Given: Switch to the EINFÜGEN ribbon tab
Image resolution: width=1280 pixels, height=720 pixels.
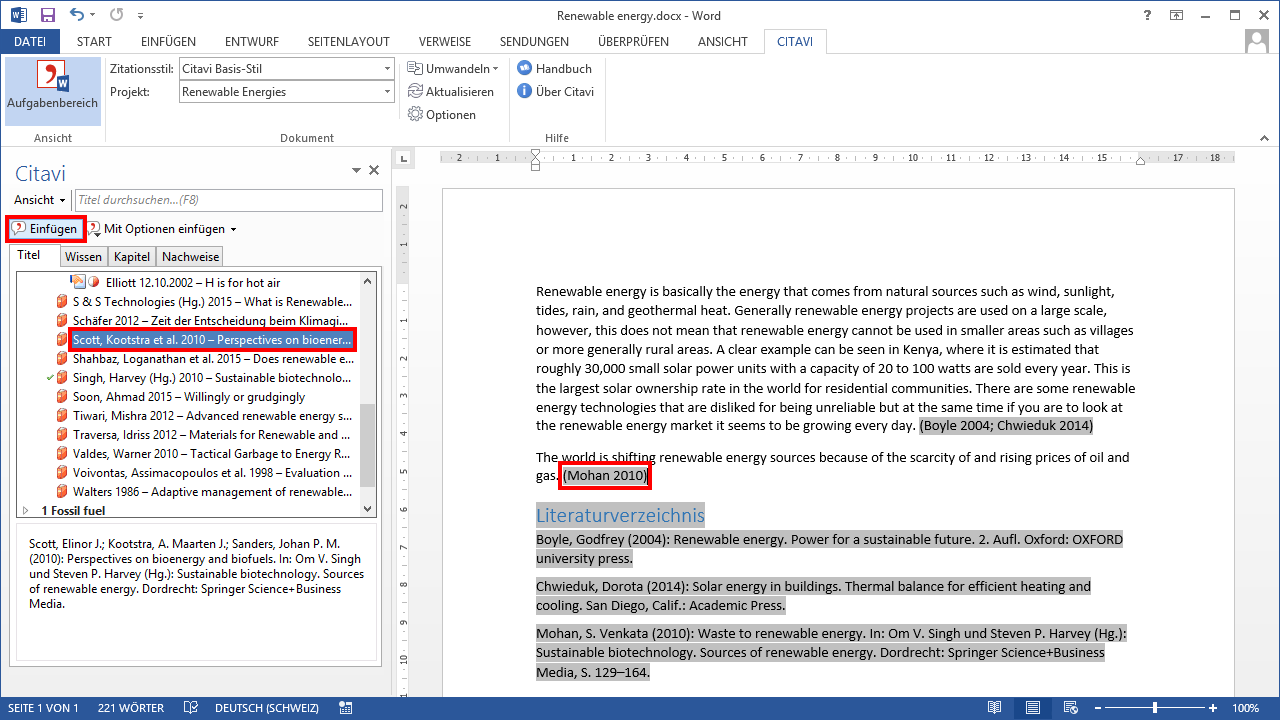Looking at the screenshot, I should pyautogui.click(x=168, y=41).
